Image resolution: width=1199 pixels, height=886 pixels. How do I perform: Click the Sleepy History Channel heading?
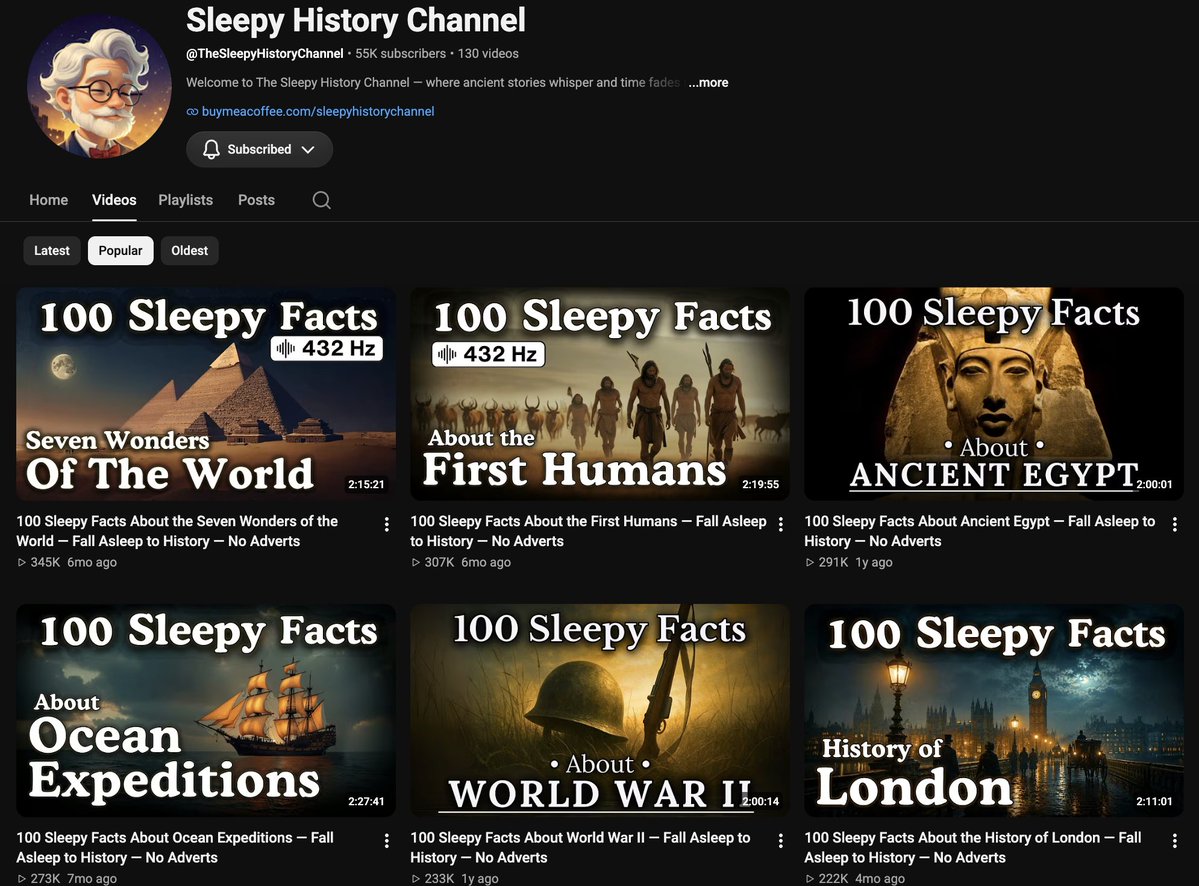pyautogui.click(x=356, y=21)
